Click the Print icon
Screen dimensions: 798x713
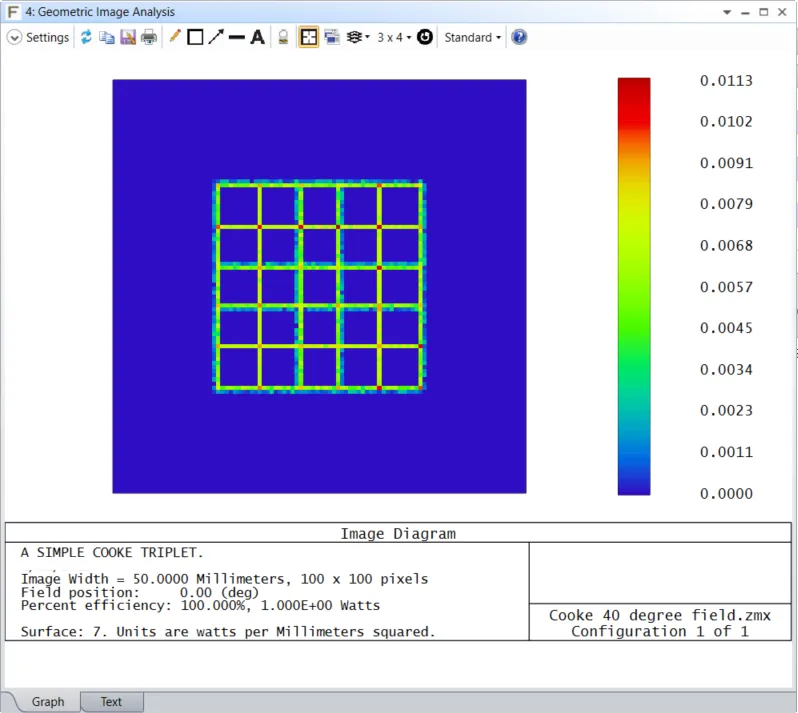click(149, 37)
